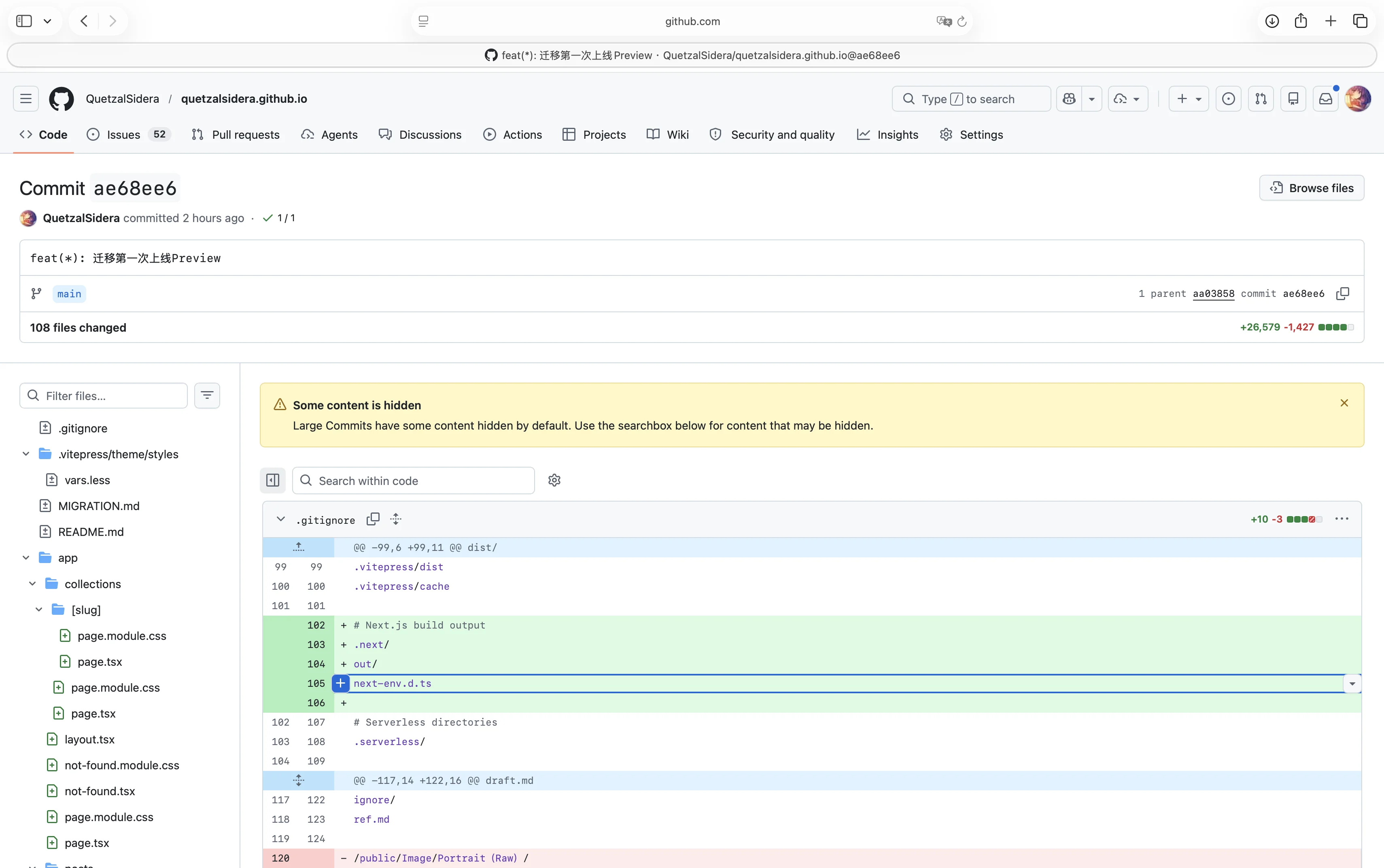The width and height of the screenshot is (1384, 868).
Task: Open the Copilot options dropdown arrow
Action: 1092,99
